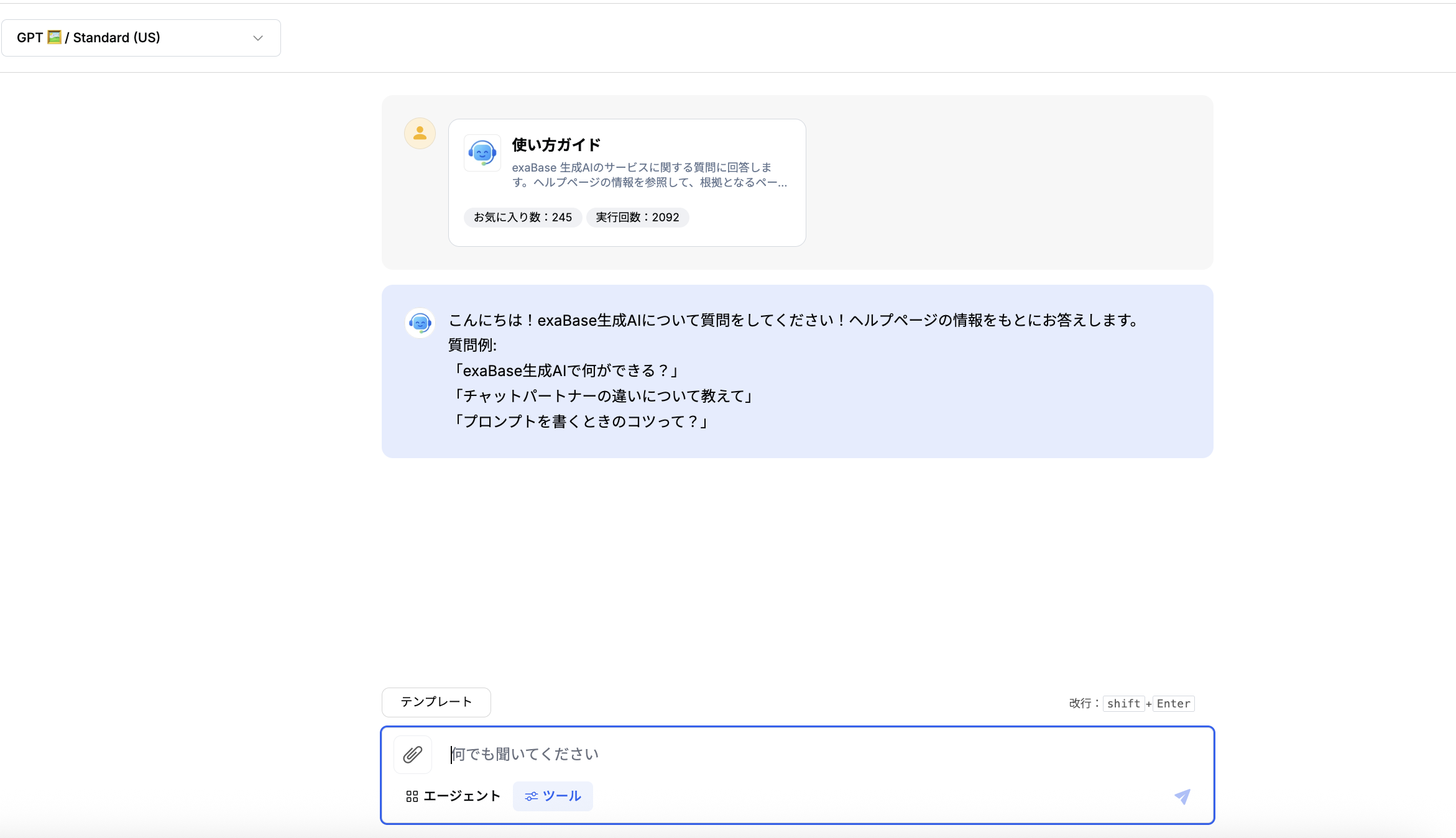This screenshot has height=838, width=1456.
Task: Click example 「チャットパートナーの違いについて教えて」
Action: coord(603,397)
